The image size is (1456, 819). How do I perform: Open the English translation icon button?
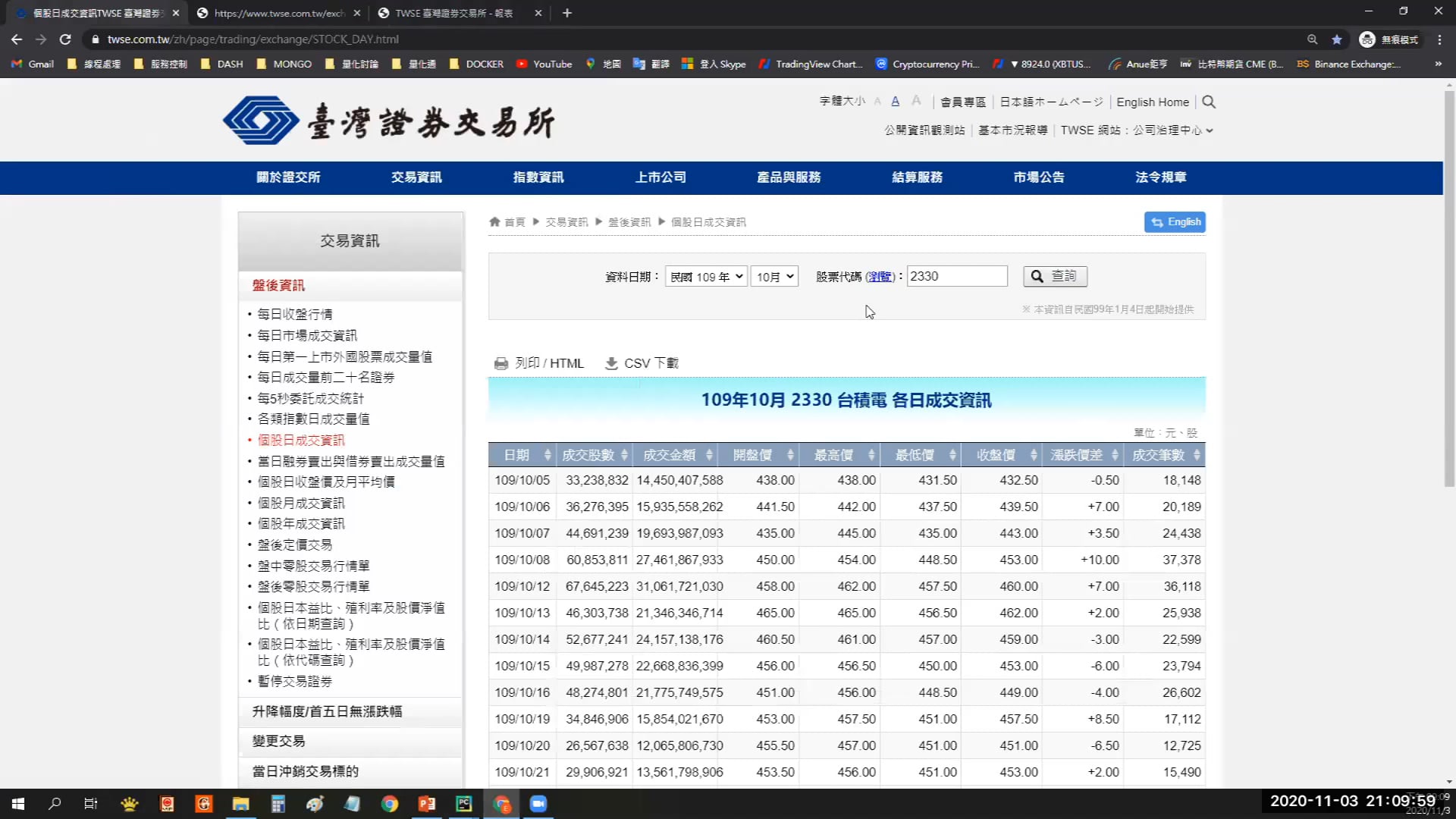(x=1175, y=221)
